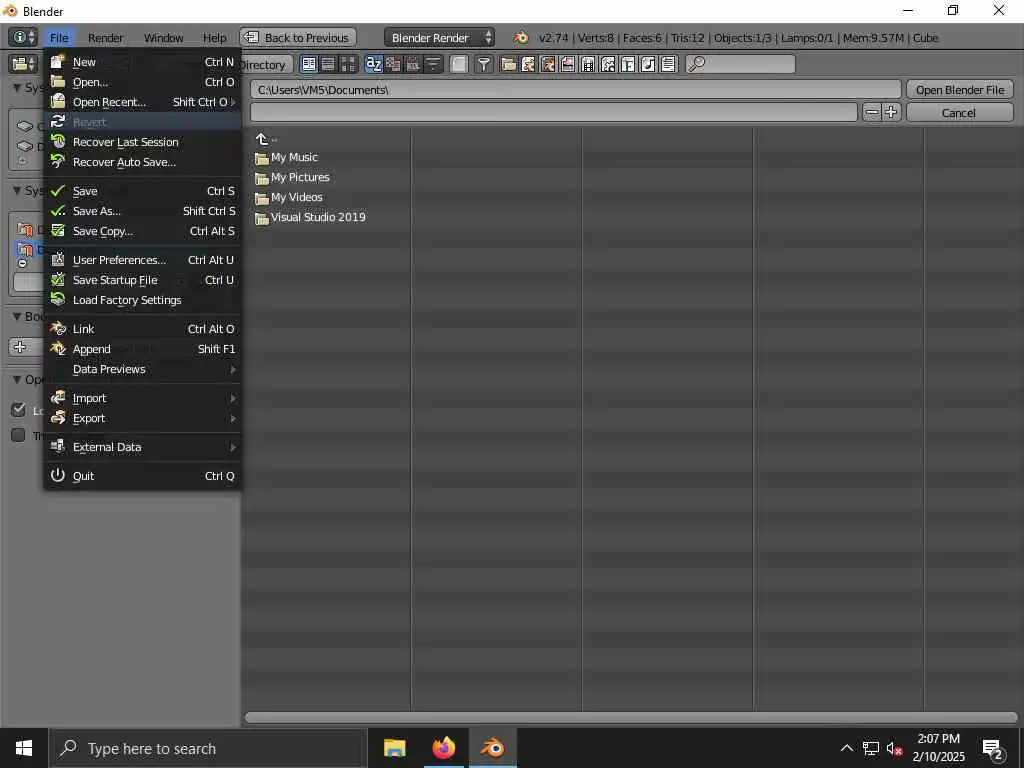This screenshot has height=768, width=1024.
Task: Click the Load Factory Settings icon
Action: point(58,300)
